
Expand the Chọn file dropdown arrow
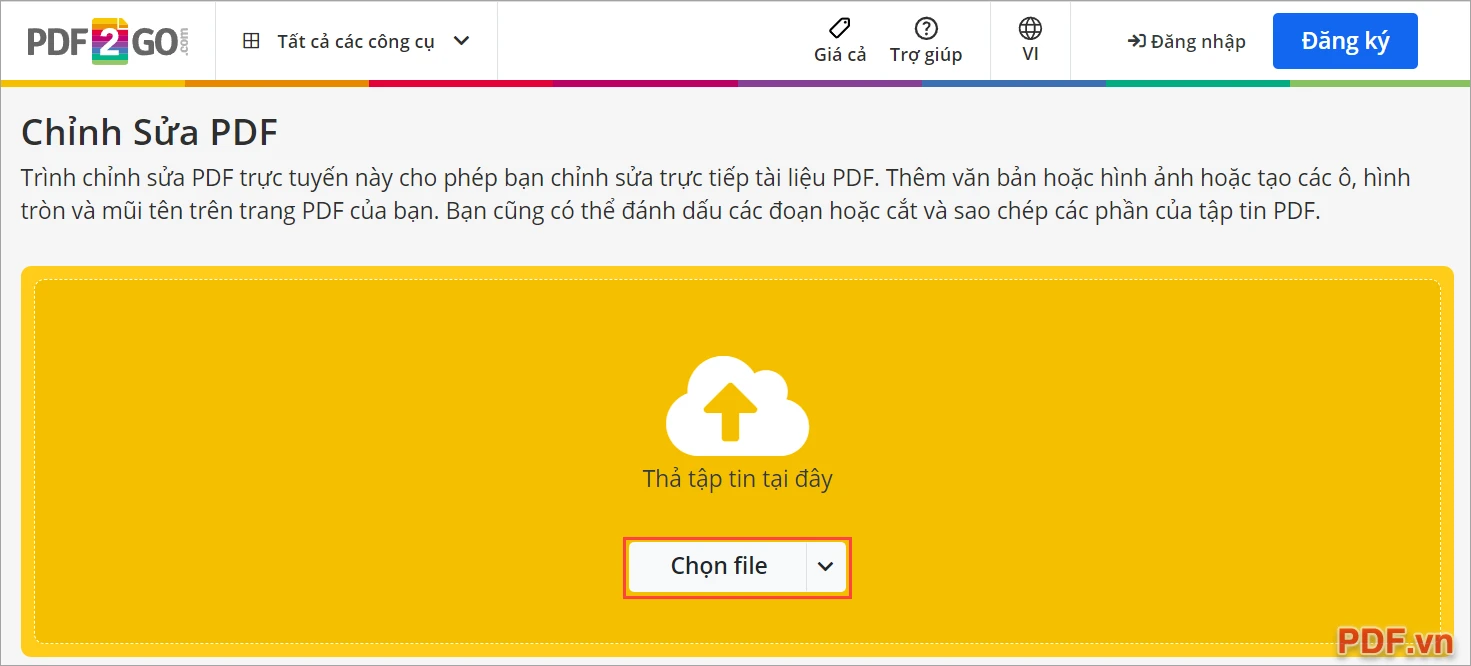tap(826, 566)
